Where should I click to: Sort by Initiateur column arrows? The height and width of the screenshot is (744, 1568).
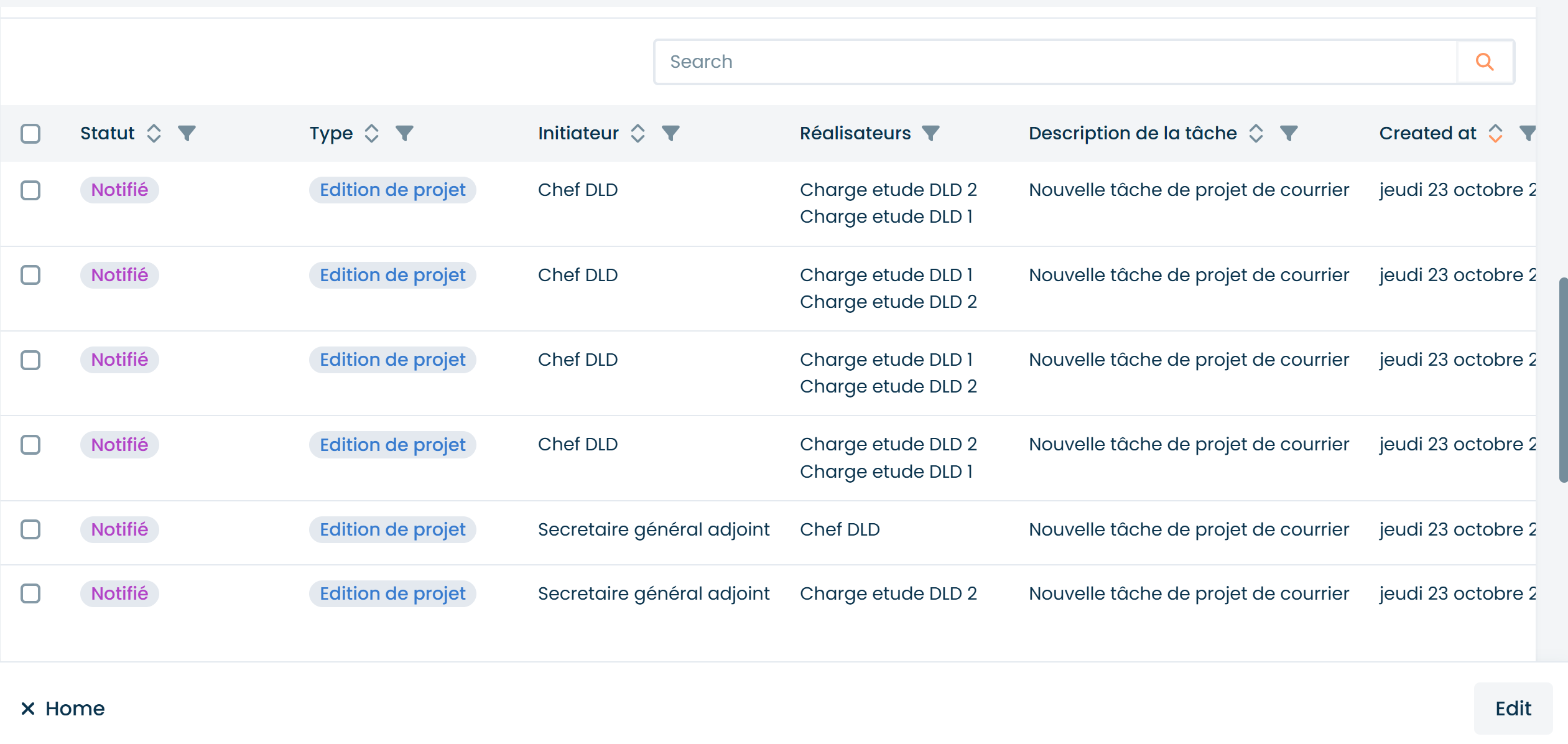pos(638,133)
